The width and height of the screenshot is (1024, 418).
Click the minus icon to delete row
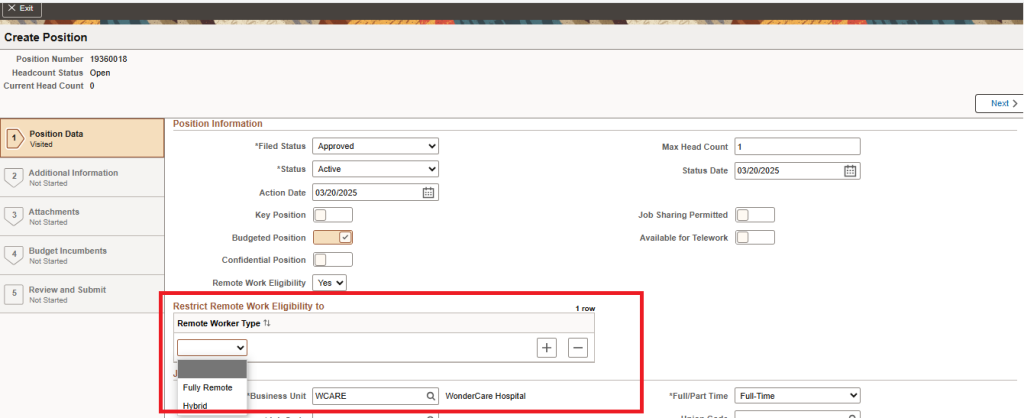pos(577,347)
